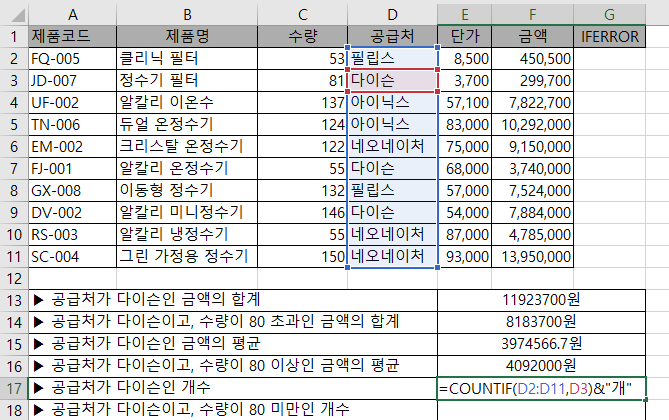Select column E header
669x420 pixels.
465,15
